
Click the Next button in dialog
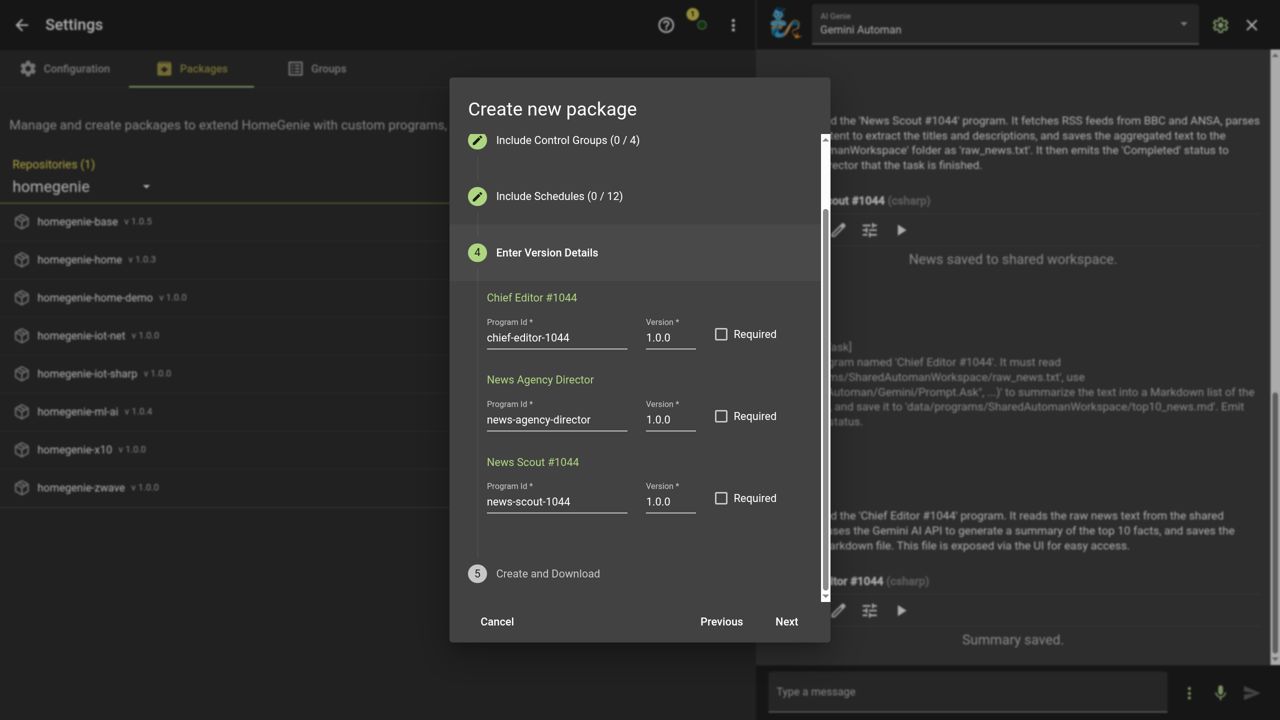tap(786, 622)
